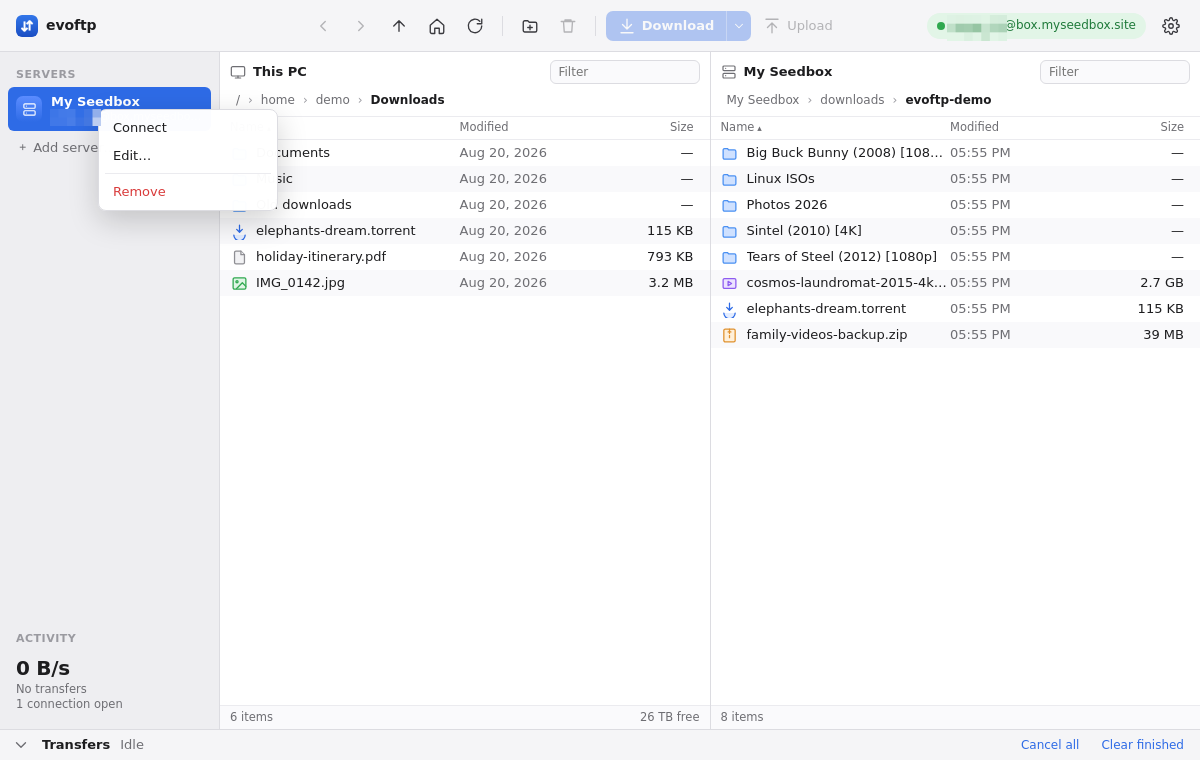Click the trash delete icon
Viewport: 1200px width, 760px height.
tap(568, 26)
